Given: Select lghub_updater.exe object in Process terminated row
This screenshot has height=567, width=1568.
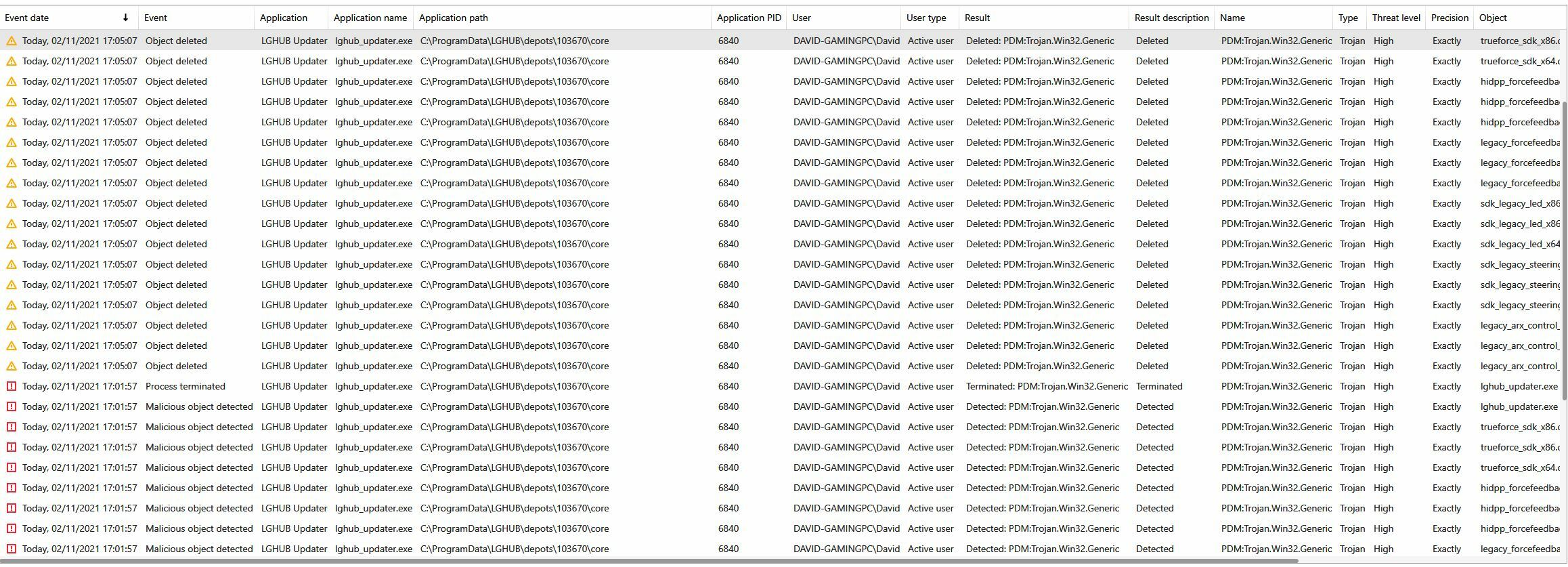Looking at the screenshot, I should click(1519, 386).
